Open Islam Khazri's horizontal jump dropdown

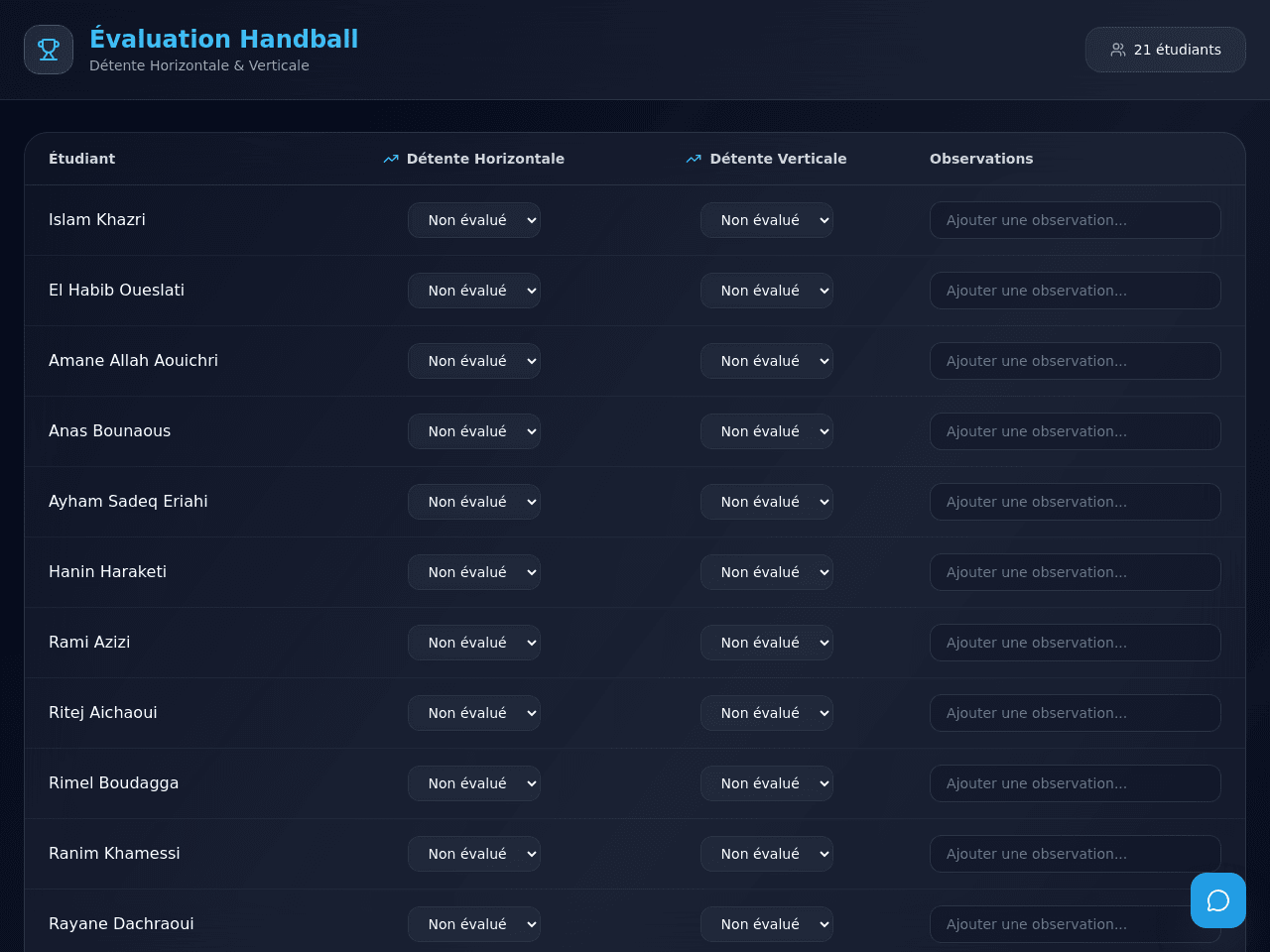click(474, 220)
